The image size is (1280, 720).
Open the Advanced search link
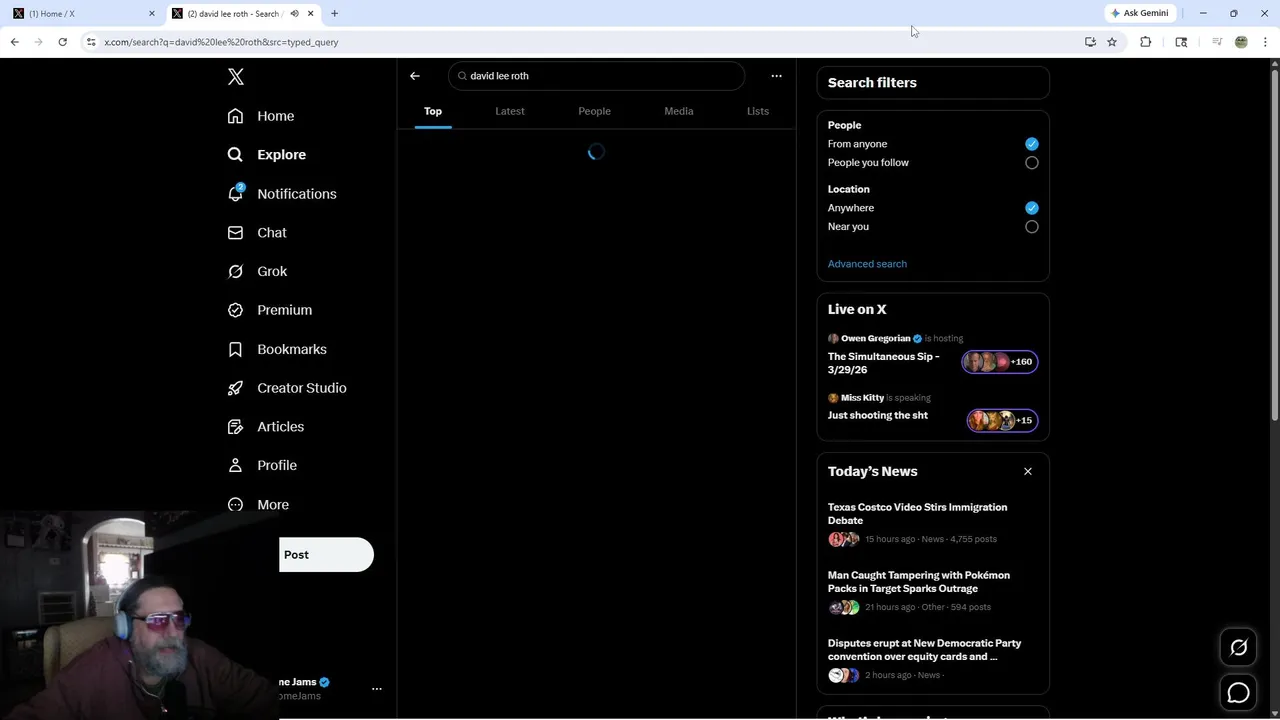pos(867,264)
